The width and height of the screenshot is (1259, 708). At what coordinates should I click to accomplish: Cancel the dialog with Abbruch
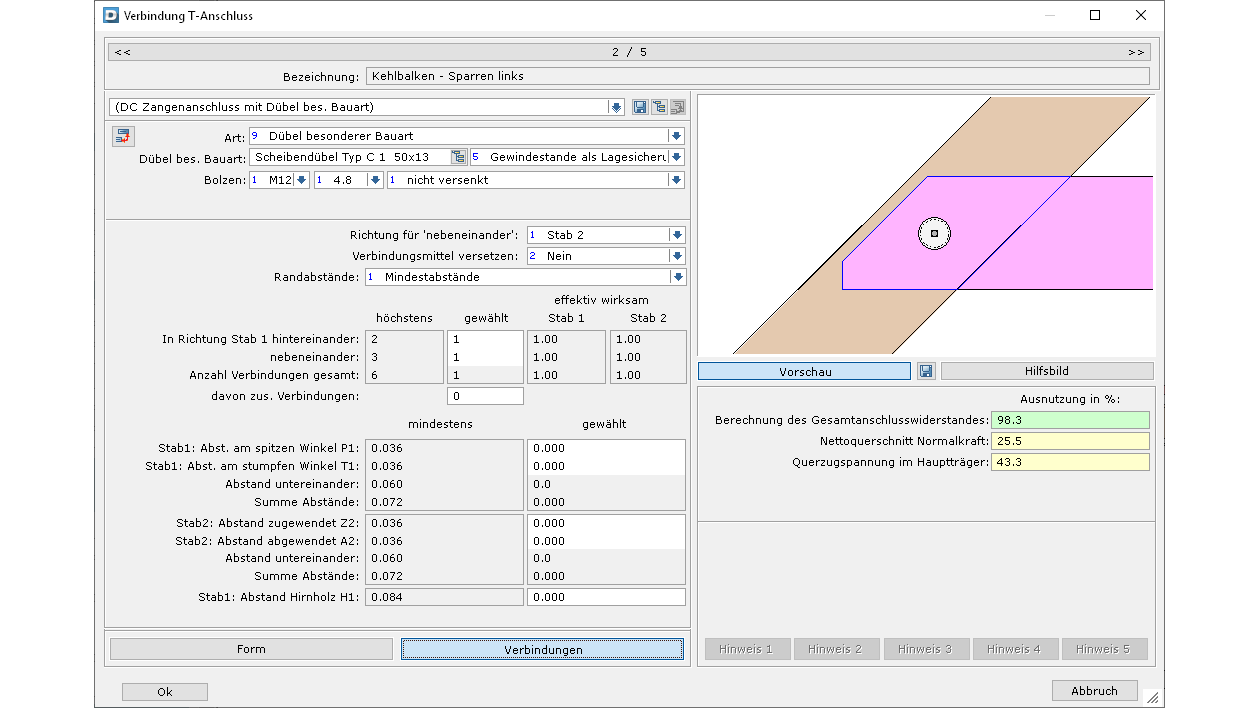[x=1094, y=691]
